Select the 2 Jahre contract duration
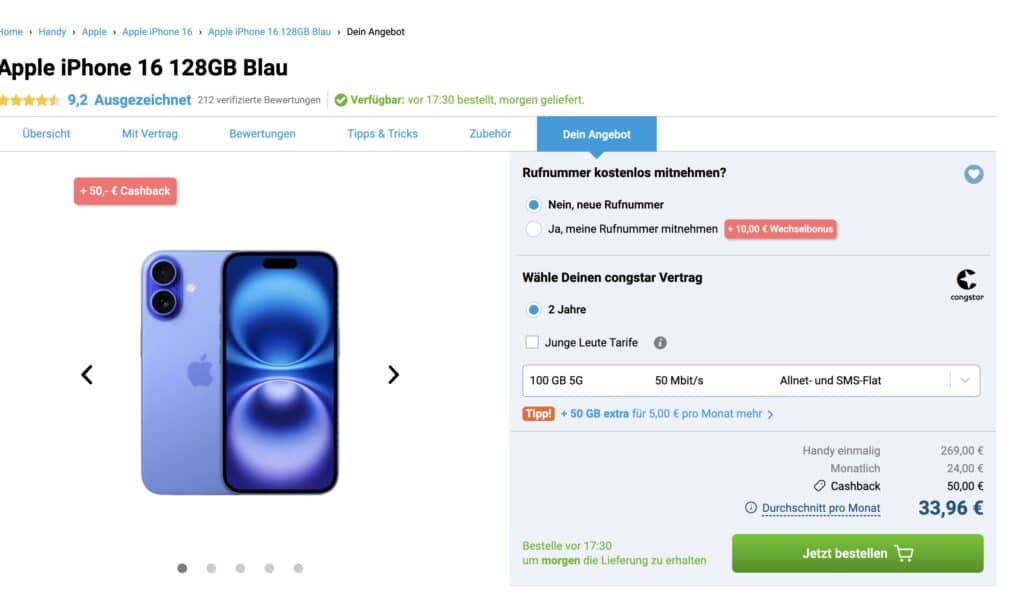This screenshot has height=605, width=1024. [x=534, y=310]
